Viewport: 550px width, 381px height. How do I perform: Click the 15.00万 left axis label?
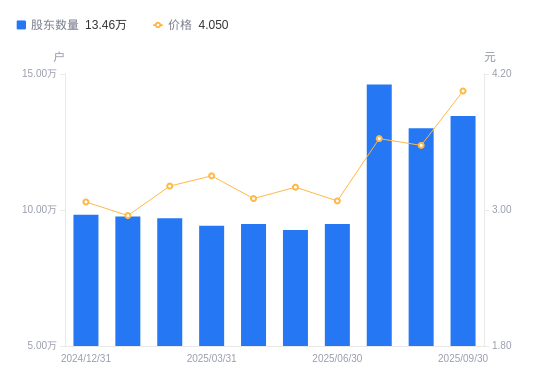(39, 73)
